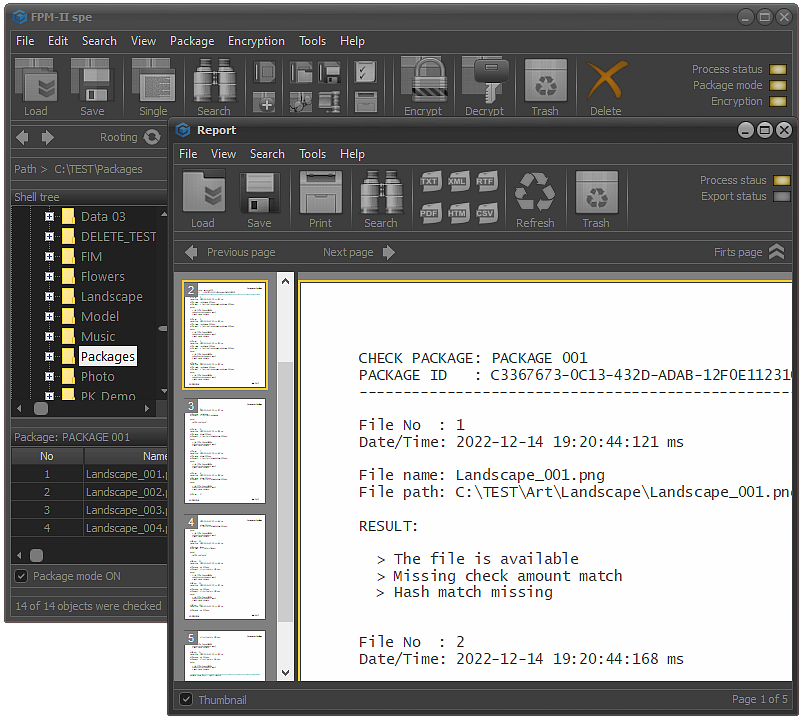
Task: Export report as XML
Action: pyautogui.click(x=457, y=182)
